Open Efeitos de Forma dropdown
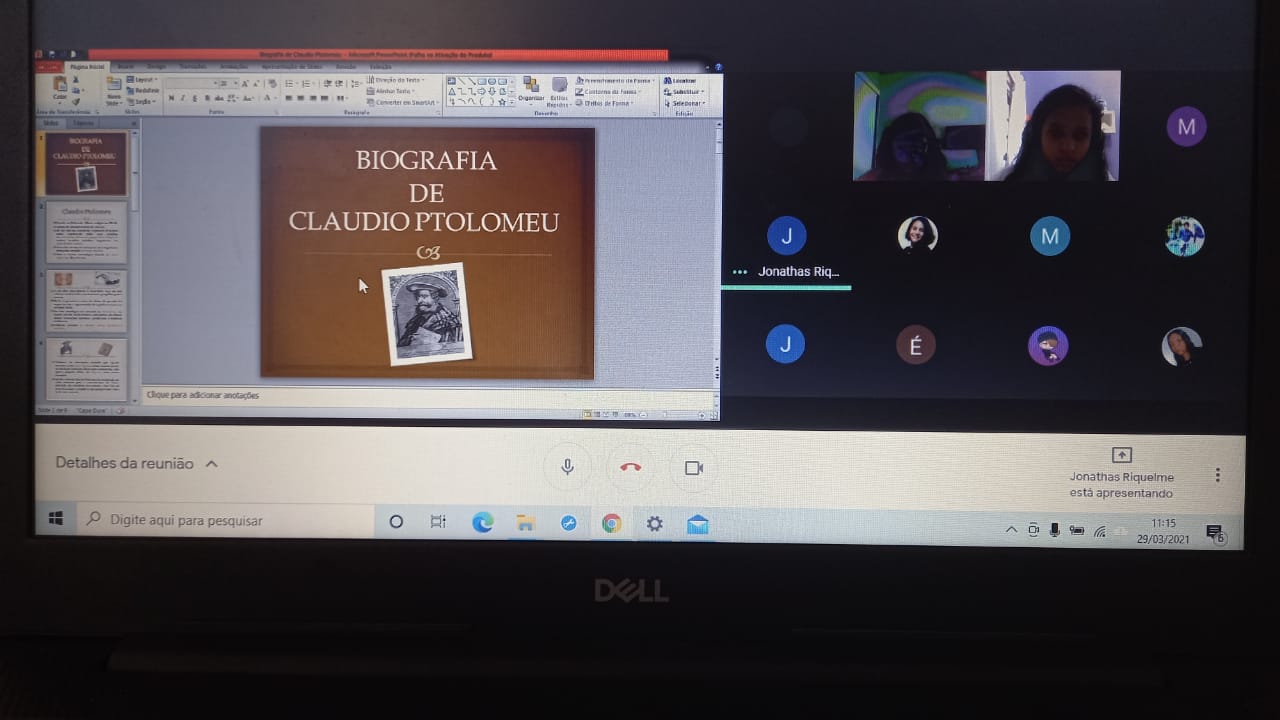Viewport: 1280px width, 720px height. pyautogui.click(x=605, y=102)
